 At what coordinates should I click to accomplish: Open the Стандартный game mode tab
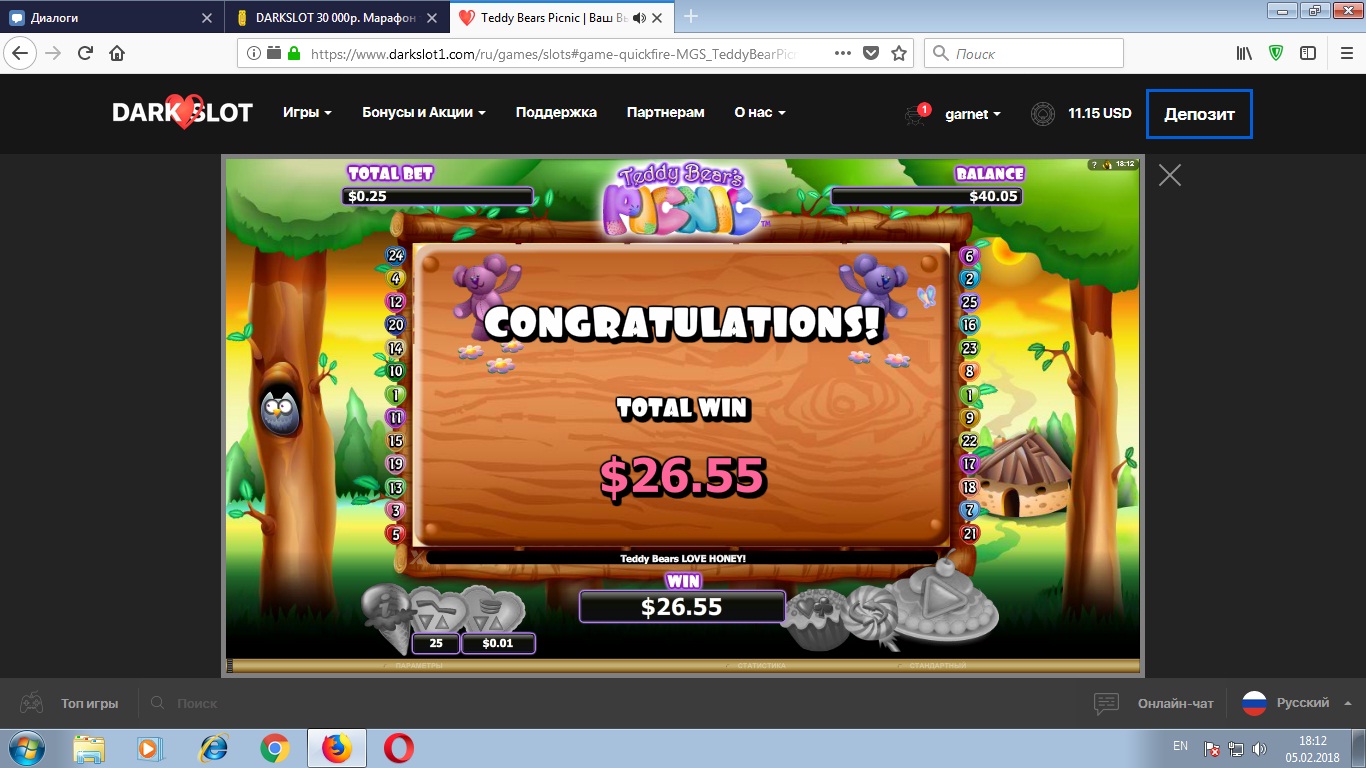pyautogui.click(x=936, y=666)
